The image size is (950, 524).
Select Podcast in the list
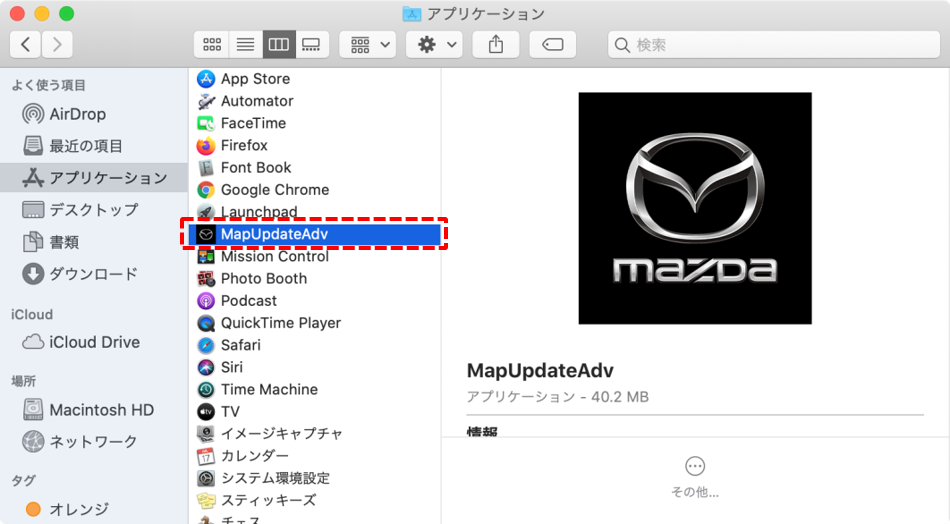click(x=315, y=300)
